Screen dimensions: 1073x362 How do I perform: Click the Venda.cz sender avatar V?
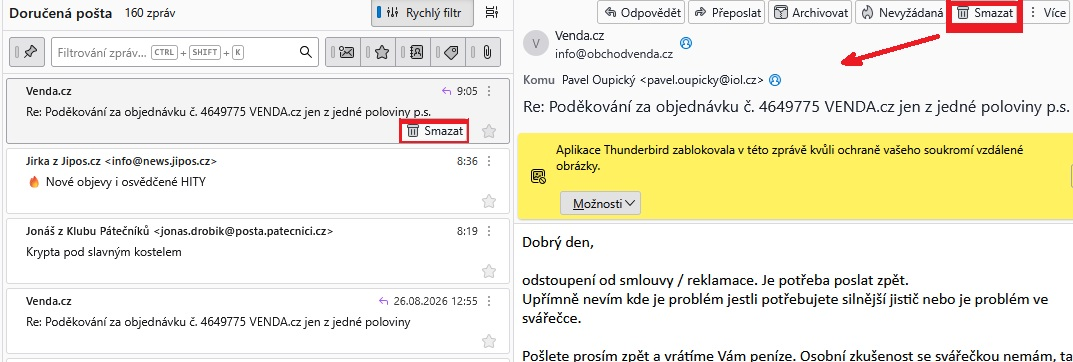point(536,44)
